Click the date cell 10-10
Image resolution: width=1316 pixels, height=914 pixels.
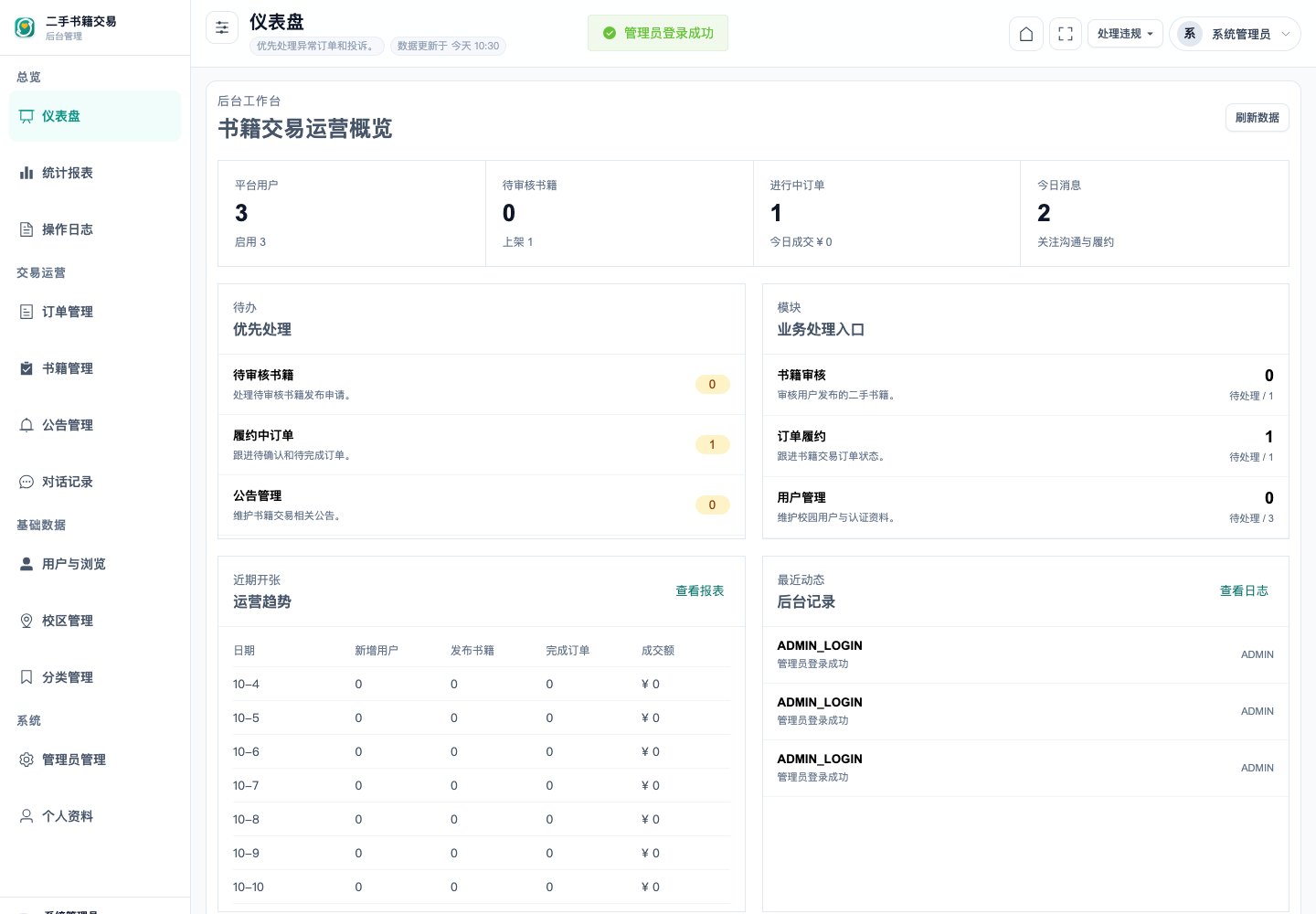pos(249,887)
